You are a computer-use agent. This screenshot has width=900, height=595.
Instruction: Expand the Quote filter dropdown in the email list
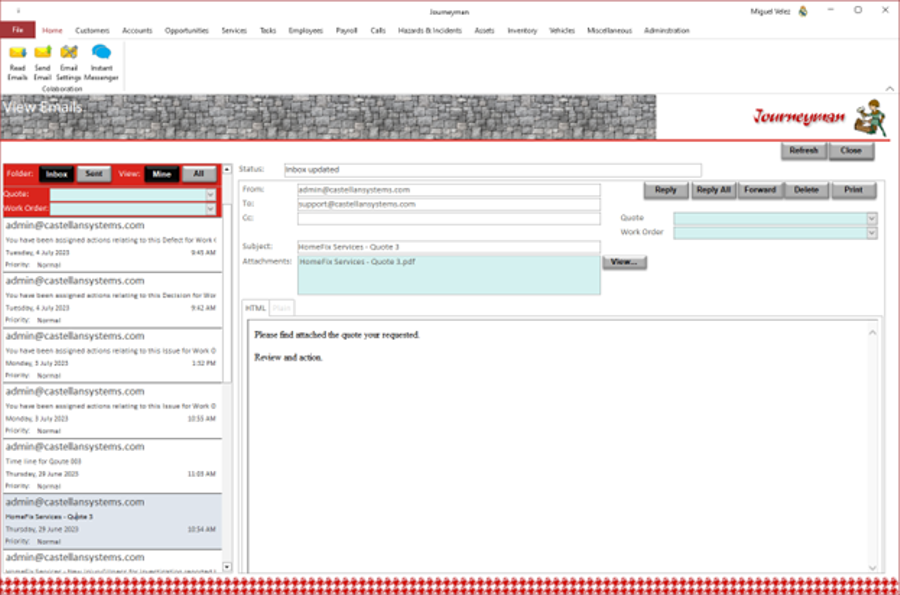click(x=210, y=195)
